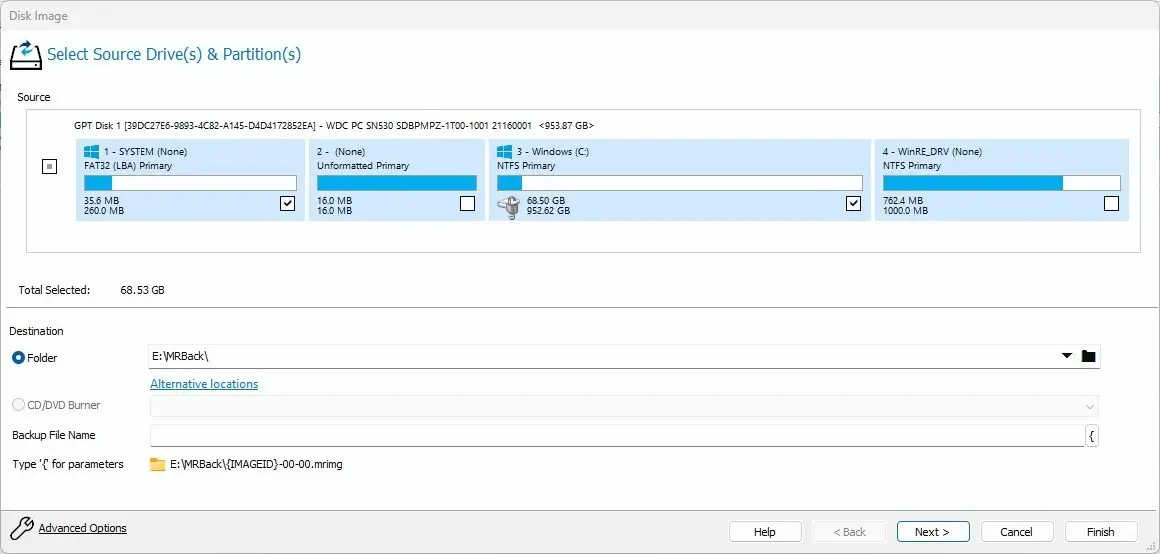Click the Backup File Name input field
Image resolution: width=1160 pixels, height=554 pixels.
[617, 436]
